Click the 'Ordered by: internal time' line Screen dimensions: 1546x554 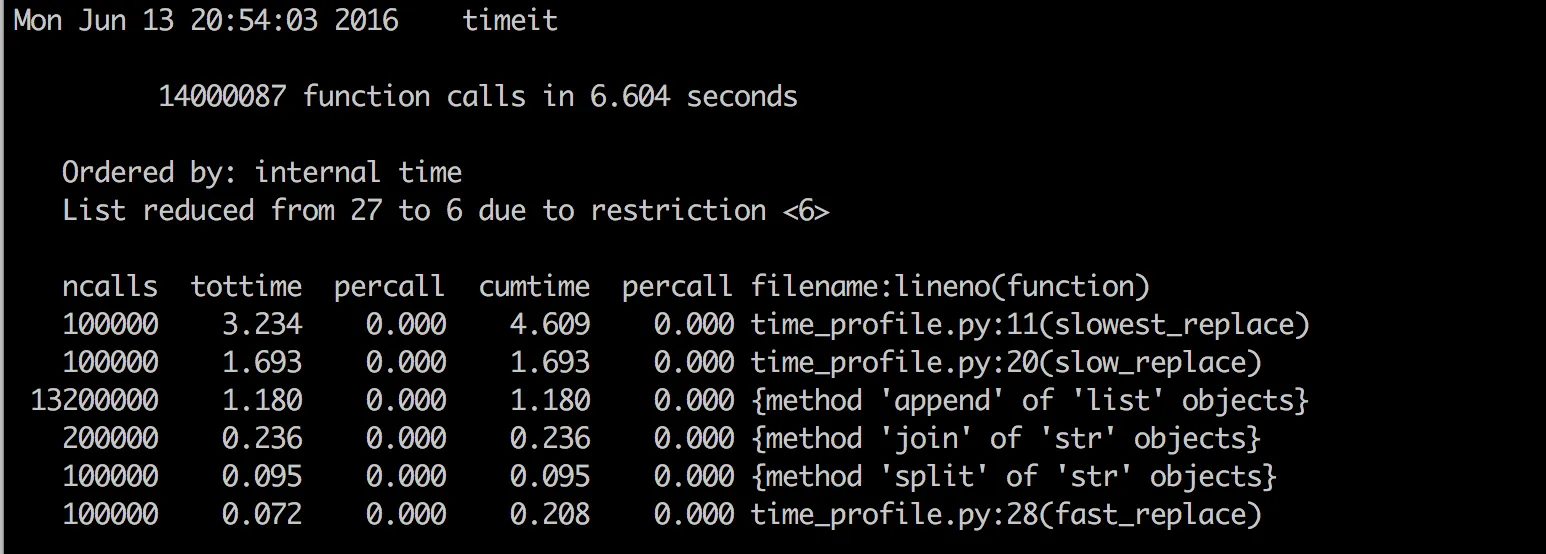click(x=261, y=173)
